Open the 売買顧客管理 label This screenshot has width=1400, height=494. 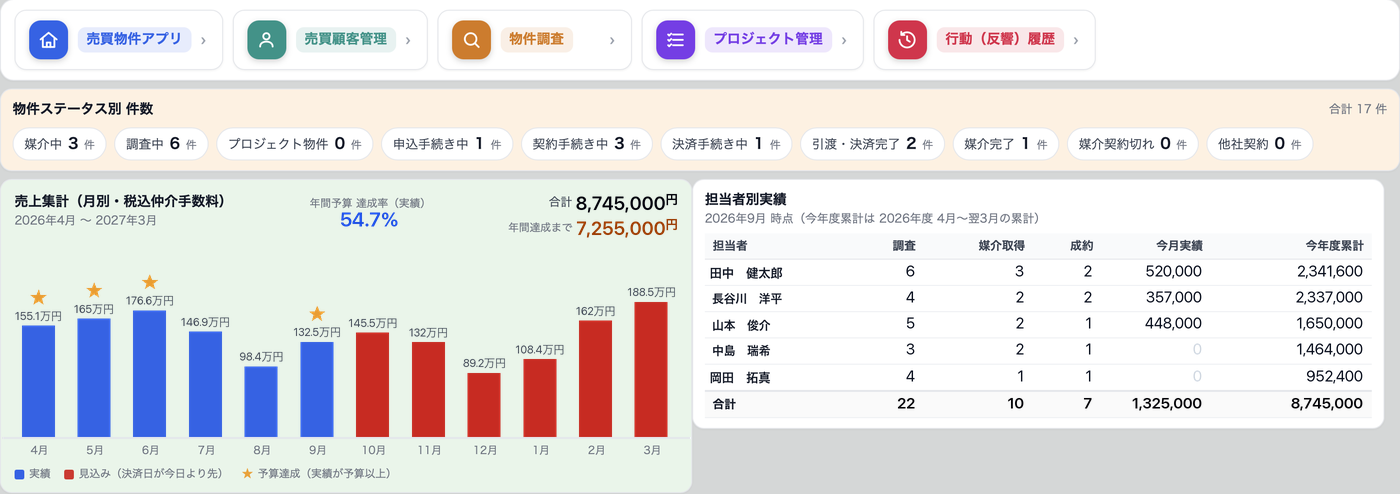(x=346, y=40)
